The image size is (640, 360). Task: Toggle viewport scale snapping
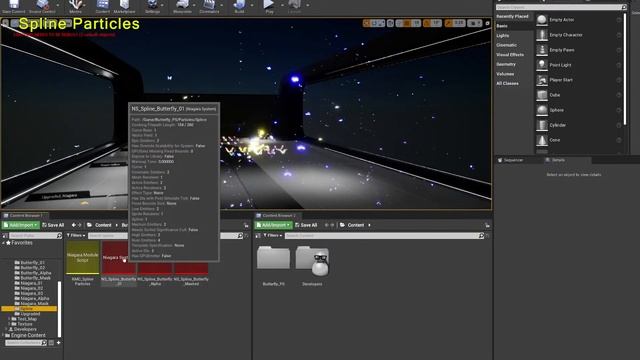click(x=449, y=24)
